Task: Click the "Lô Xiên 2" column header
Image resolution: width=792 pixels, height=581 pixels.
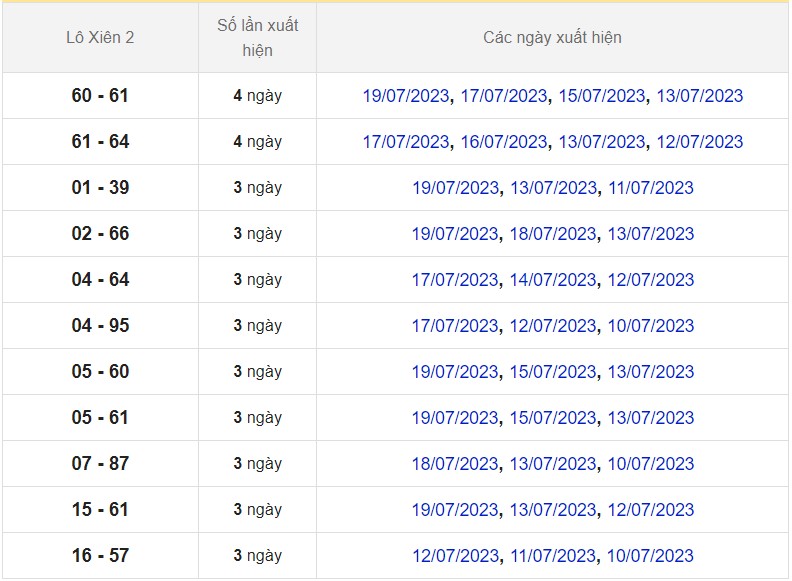Action: pos(100,38)
